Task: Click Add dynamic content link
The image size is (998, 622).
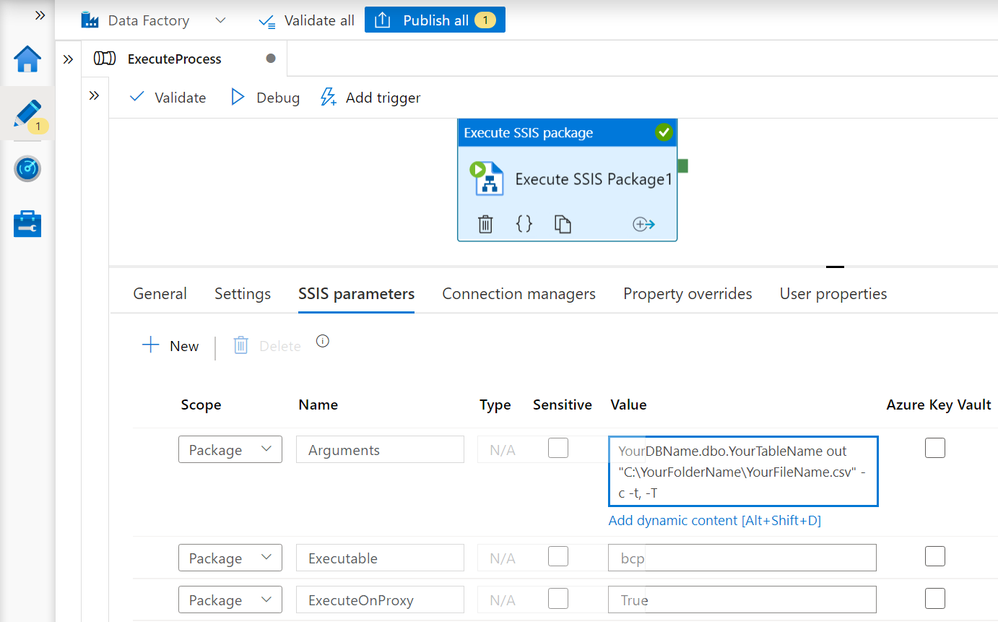Action: [714, 520]
